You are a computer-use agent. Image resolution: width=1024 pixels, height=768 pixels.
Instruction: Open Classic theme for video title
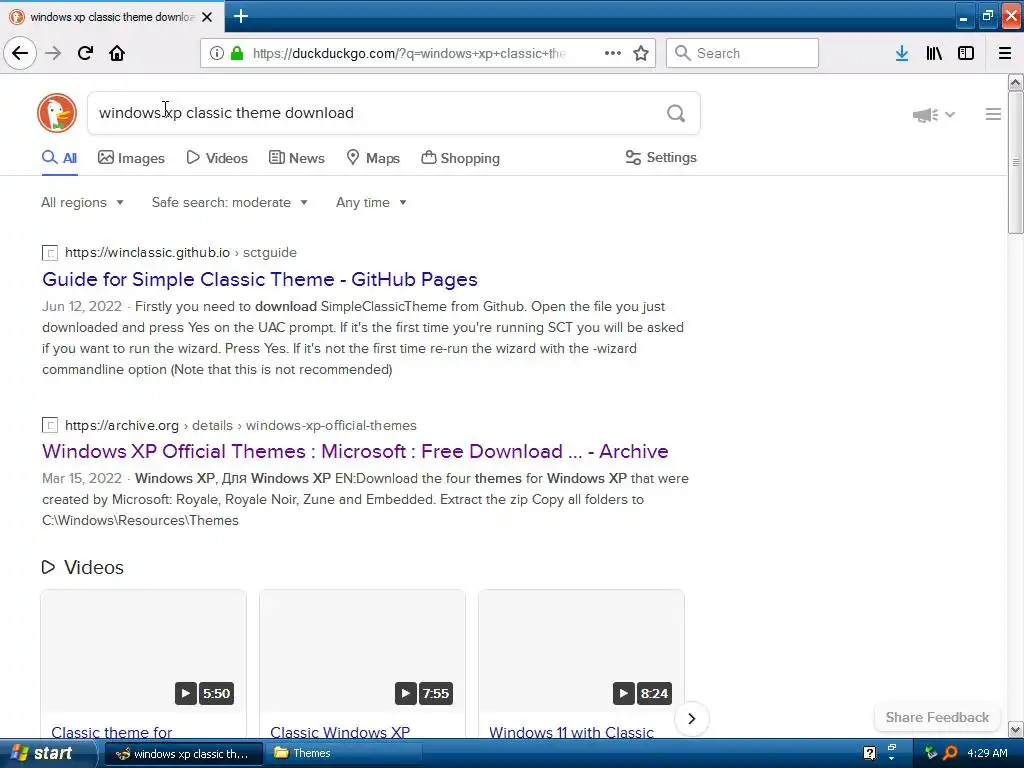(112, 732)
